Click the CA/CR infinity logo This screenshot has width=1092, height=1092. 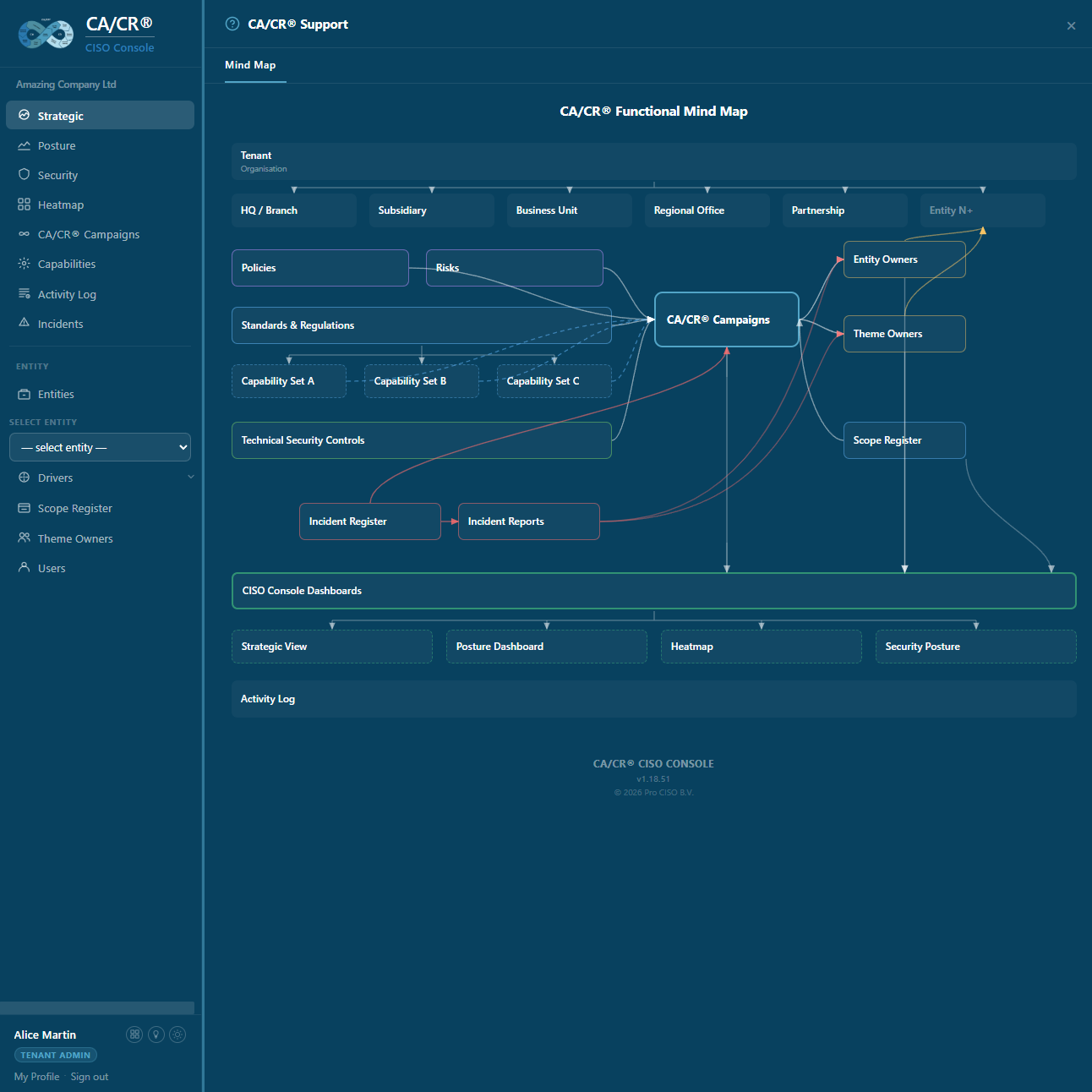coord(46,34)
